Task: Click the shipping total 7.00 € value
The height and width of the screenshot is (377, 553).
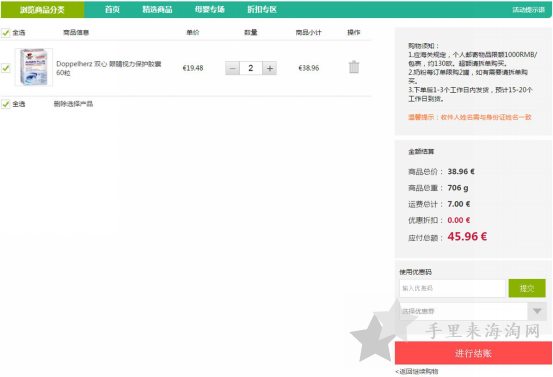Action: pos(458,204)
